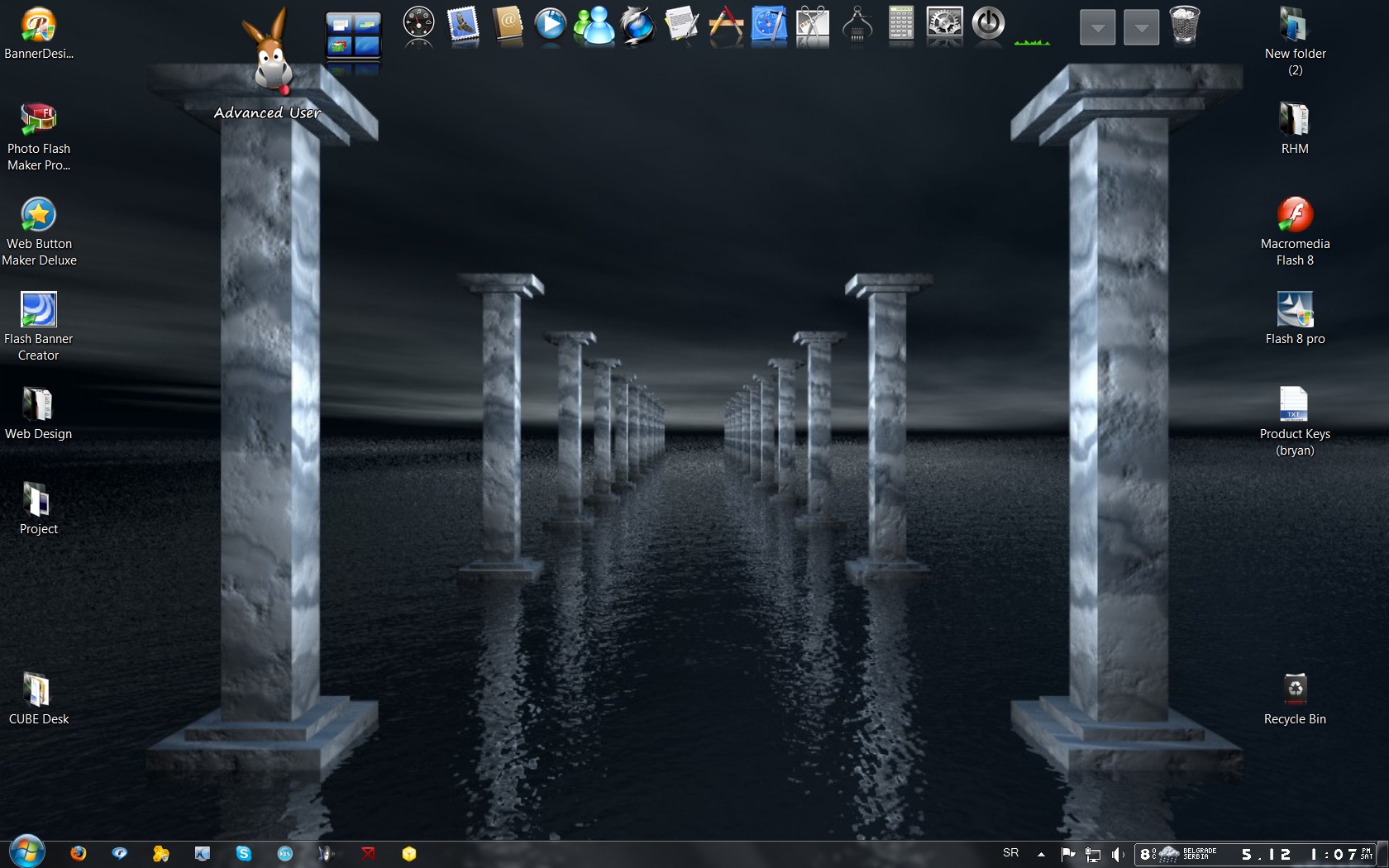1389x868 pixels.
Task: Open the Macromedia Flash 8 desktop icon
Action: coord(1295,216)
